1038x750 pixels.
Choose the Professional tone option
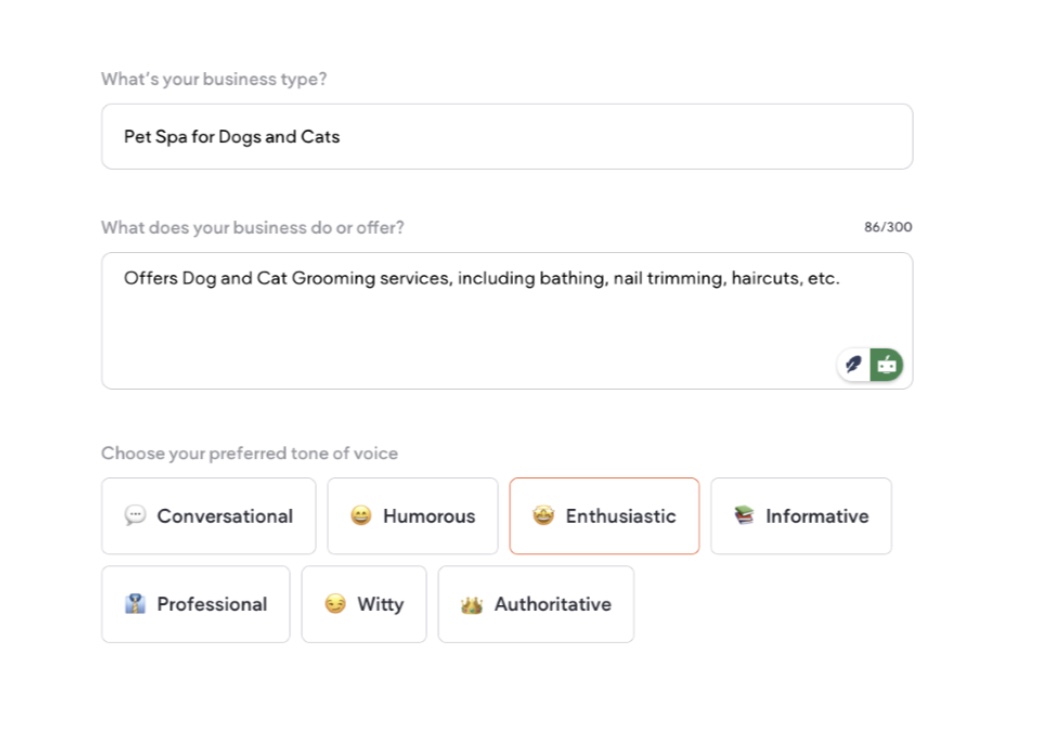[196, 604]
